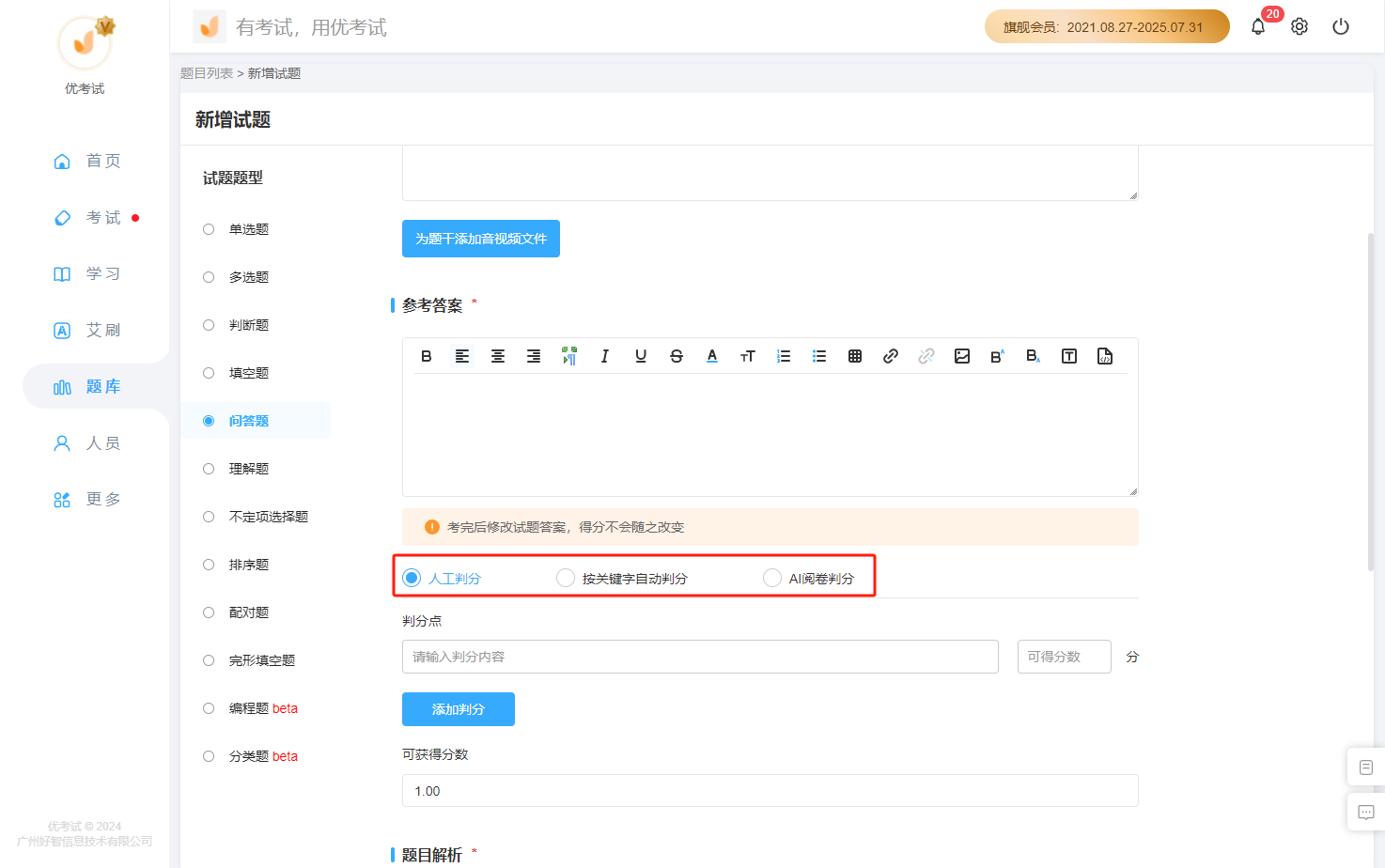1385x868 pixels.
Task: Open the floating document icon
Action: pos(1366,767)
